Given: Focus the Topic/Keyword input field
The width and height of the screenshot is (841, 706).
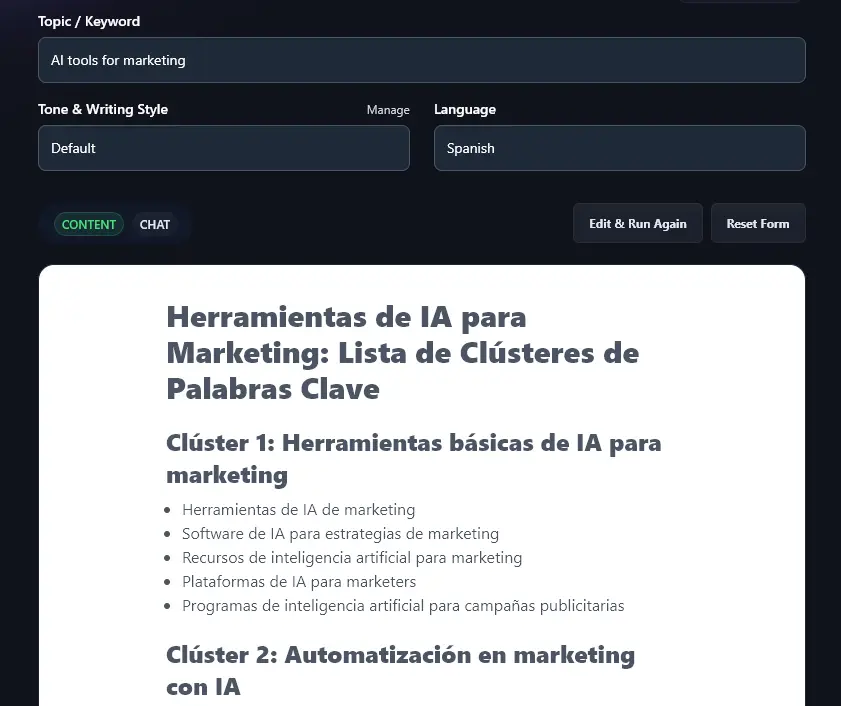Looking at the screenshot, I should click(421, 60).
